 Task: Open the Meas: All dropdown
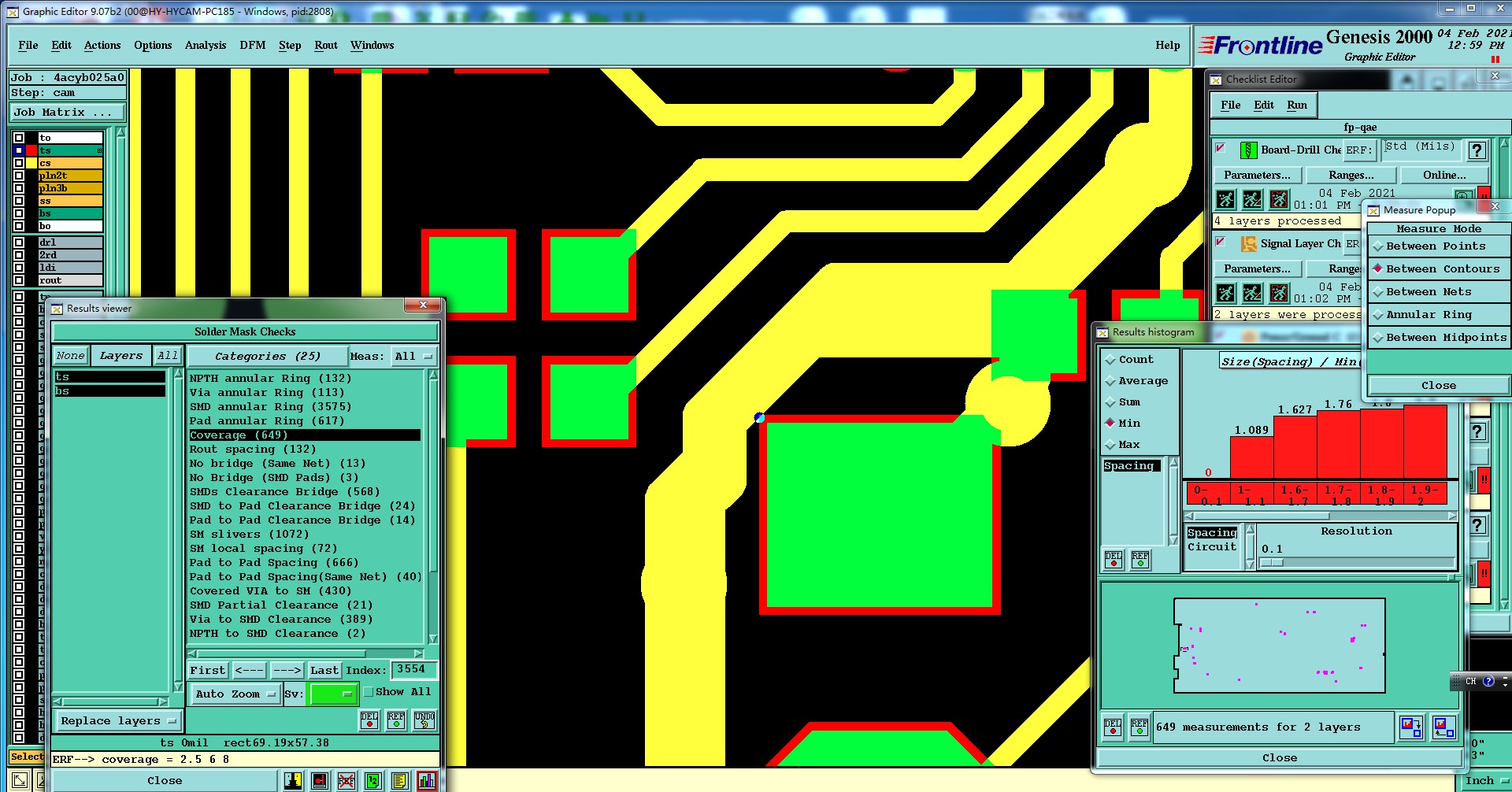pyautogui.click(x=414, y=357)
